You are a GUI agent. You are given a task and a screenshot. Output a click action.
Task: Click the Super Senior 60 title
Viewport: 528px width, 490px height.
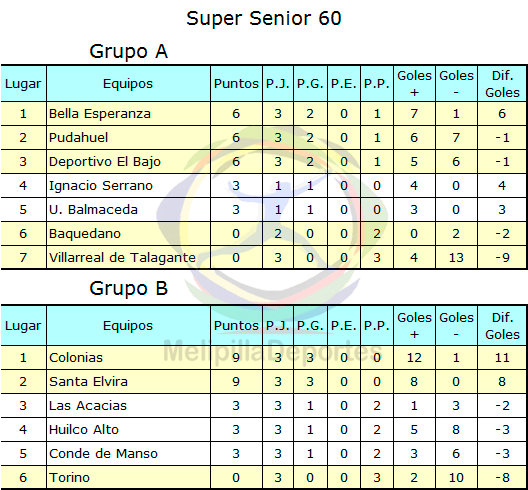click(x=264, y=18)
